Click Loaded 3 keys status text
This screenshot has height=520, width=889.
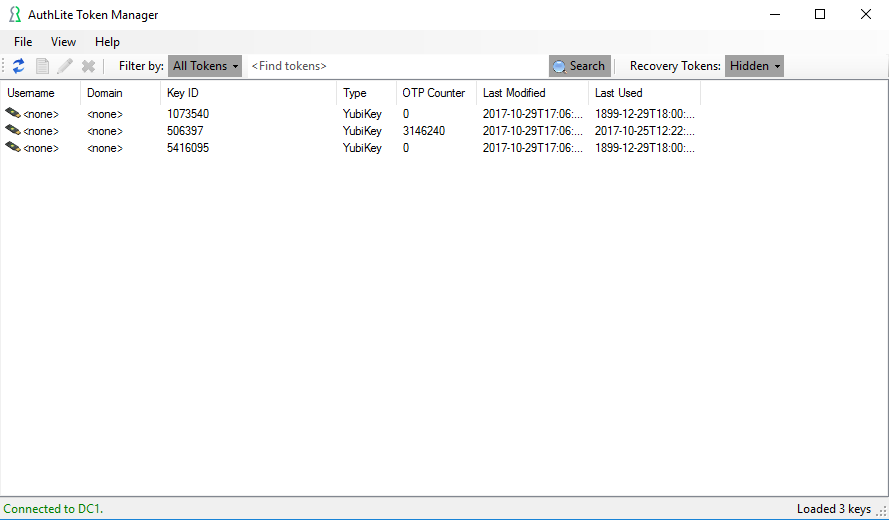(x=833, y=509)
